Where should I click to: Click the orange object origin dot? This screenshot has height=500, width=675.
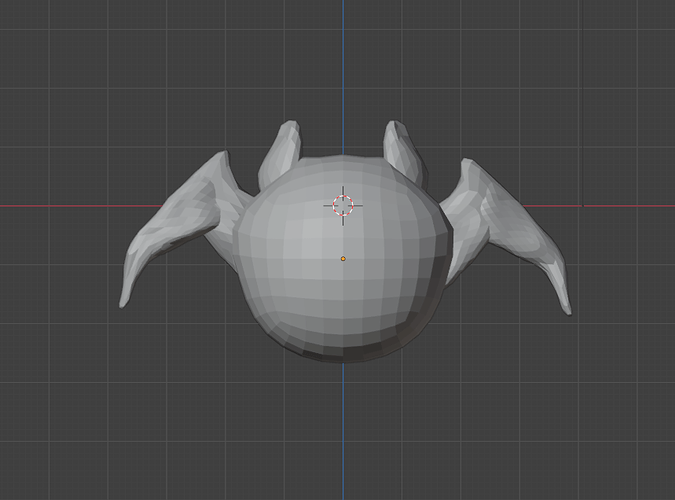pyautogui.click(x=343, y=259)
